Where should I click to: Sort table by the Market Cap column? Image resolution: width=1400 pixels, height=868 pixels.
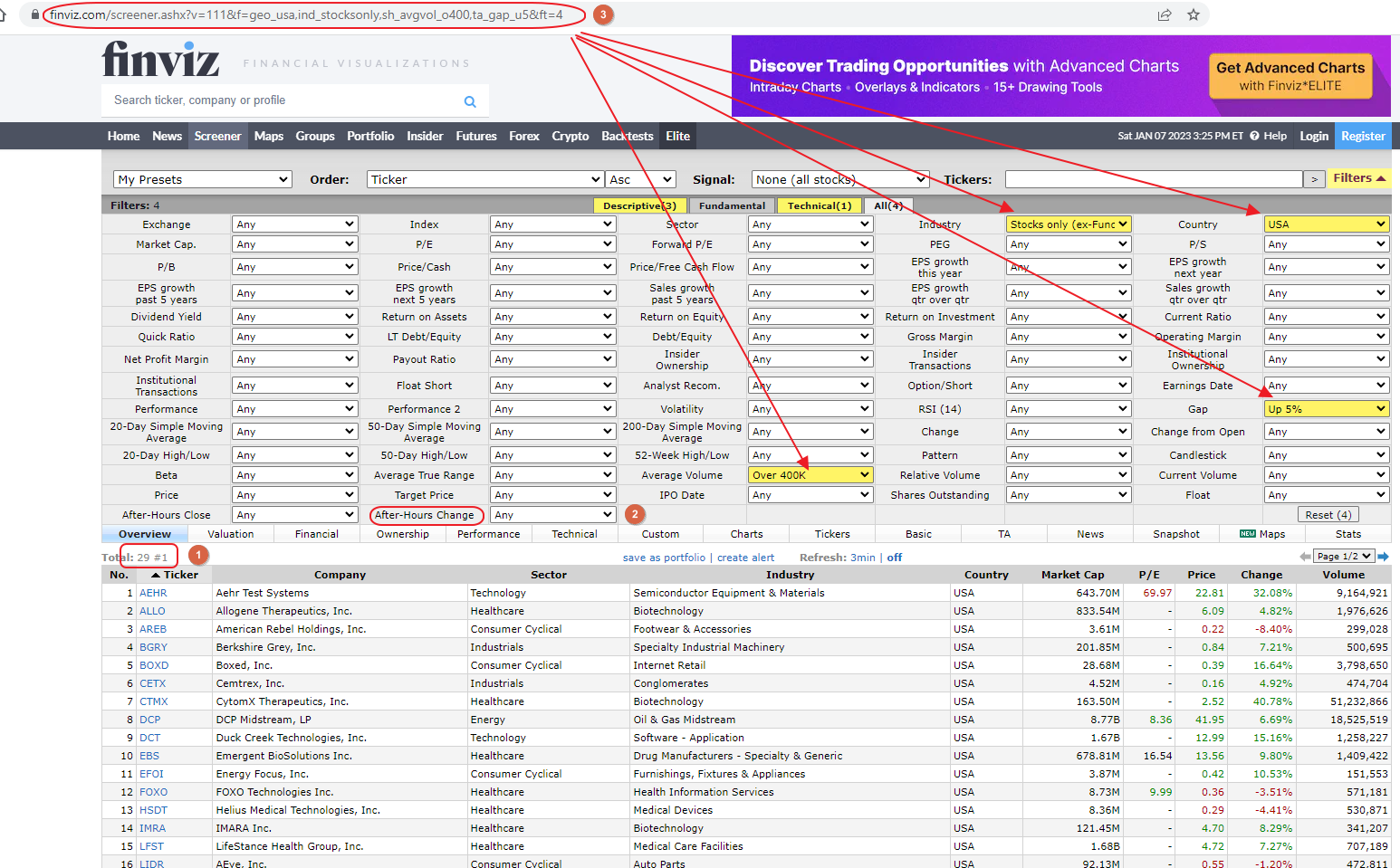coord(1072,575)
